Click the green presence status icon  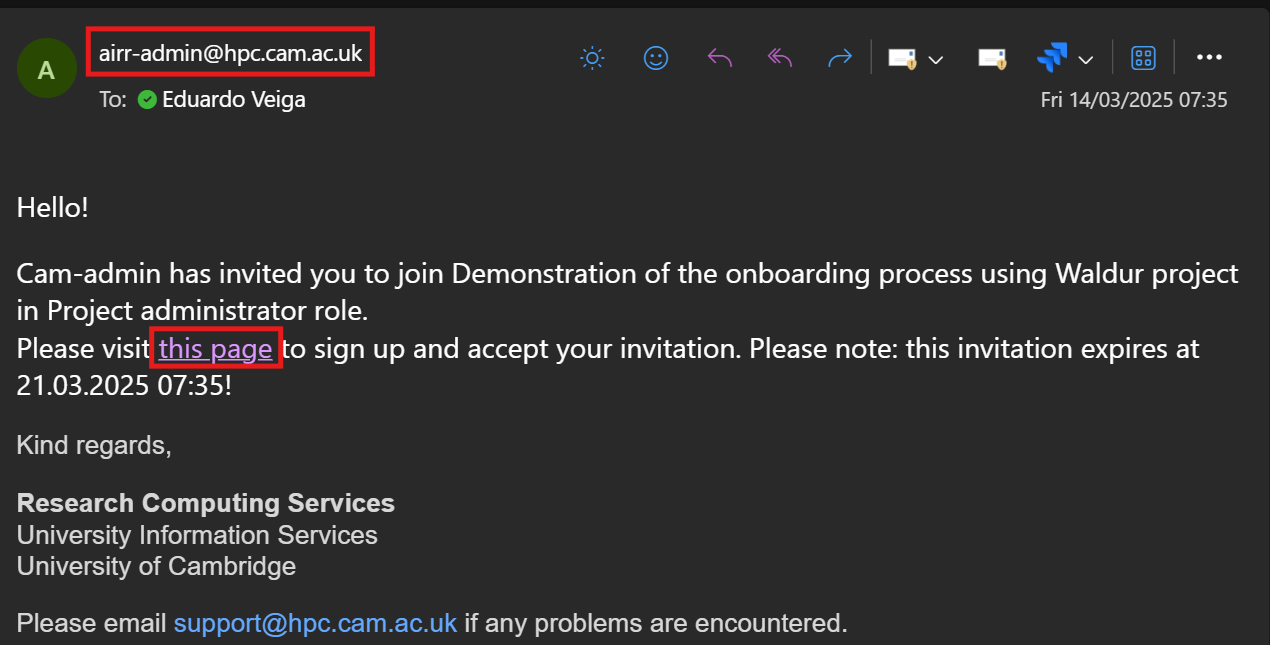(147, 99)
